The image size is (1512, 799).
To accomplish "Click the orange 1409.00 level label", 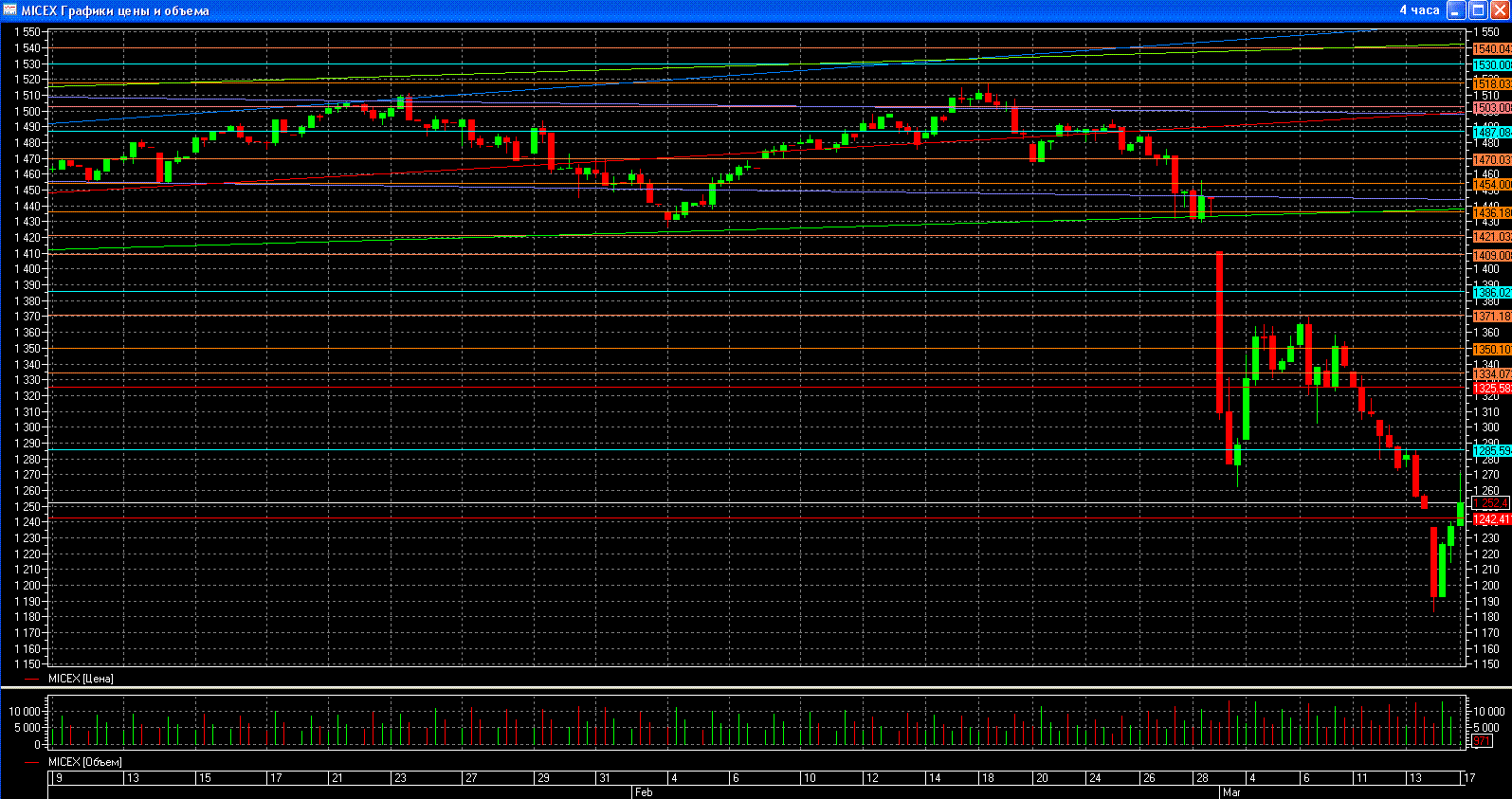I will pyautogui.click(x=1491, y=256).
